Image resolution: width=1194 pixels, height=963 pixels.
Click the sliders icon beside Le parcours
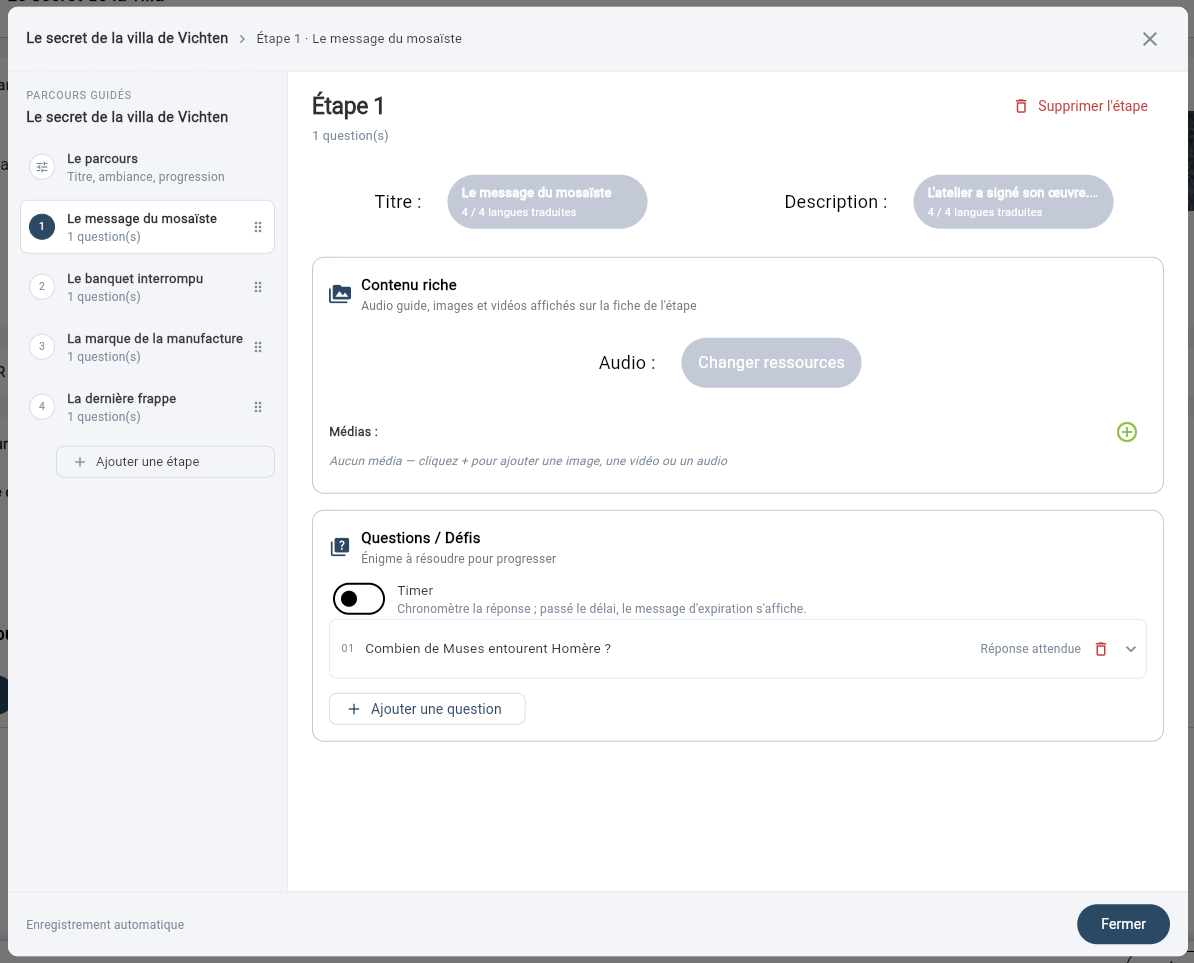pyautogui.click(x=42, y=167)
